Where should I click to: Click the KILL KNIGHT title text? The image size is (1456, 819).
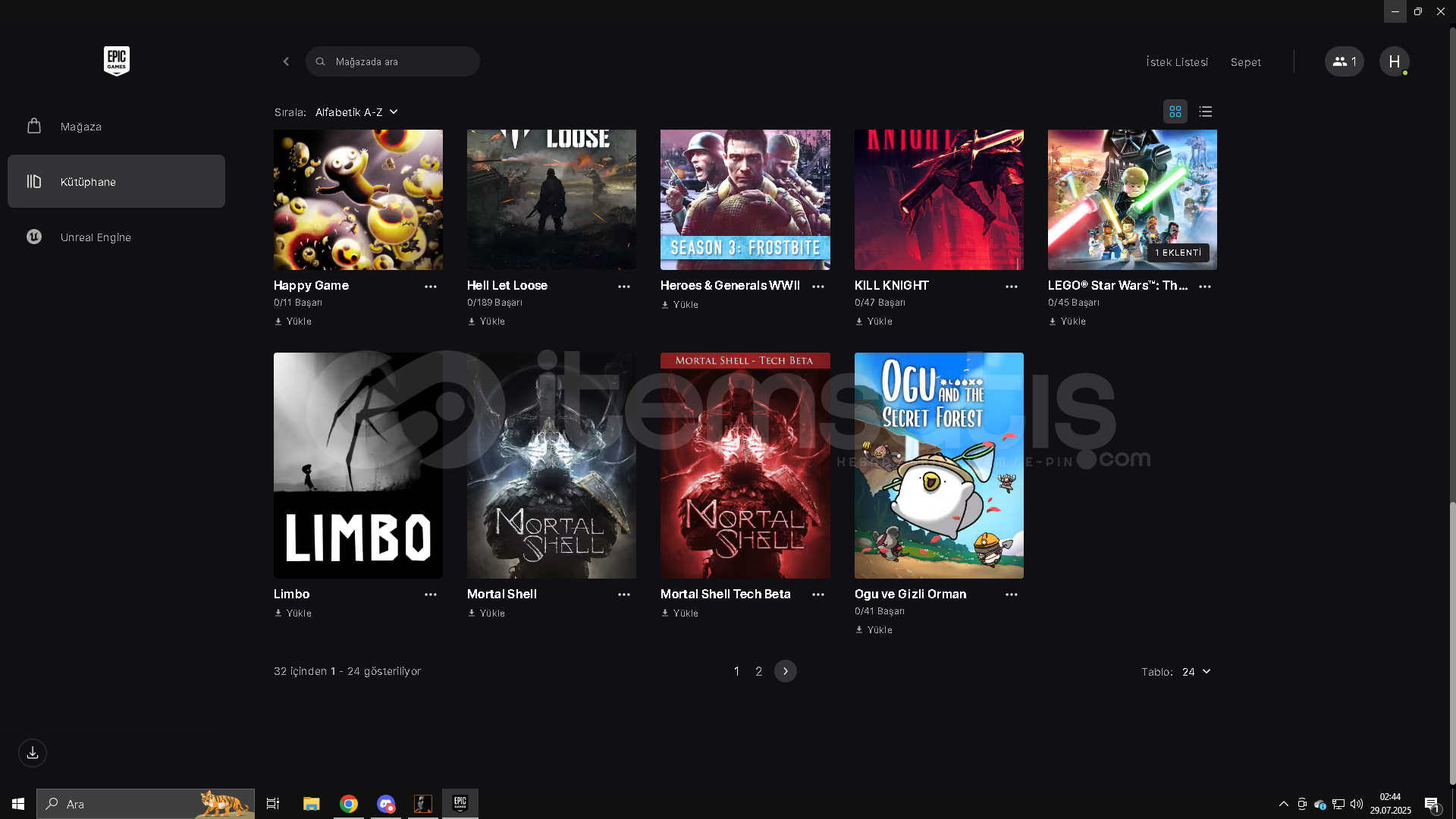coord(892,286)
